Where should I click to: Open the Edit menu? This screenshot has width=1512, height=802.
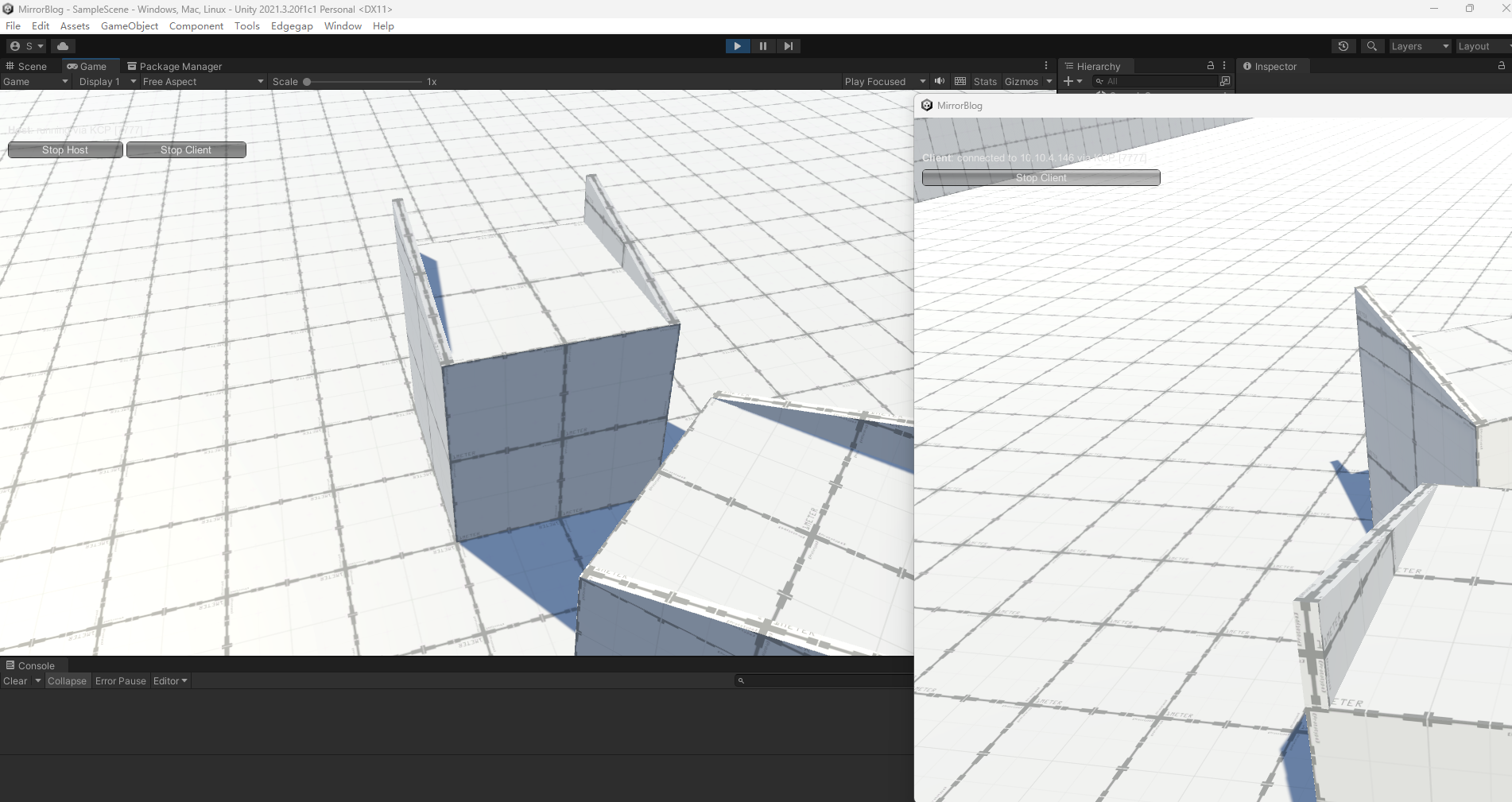[x=41, y=25]
